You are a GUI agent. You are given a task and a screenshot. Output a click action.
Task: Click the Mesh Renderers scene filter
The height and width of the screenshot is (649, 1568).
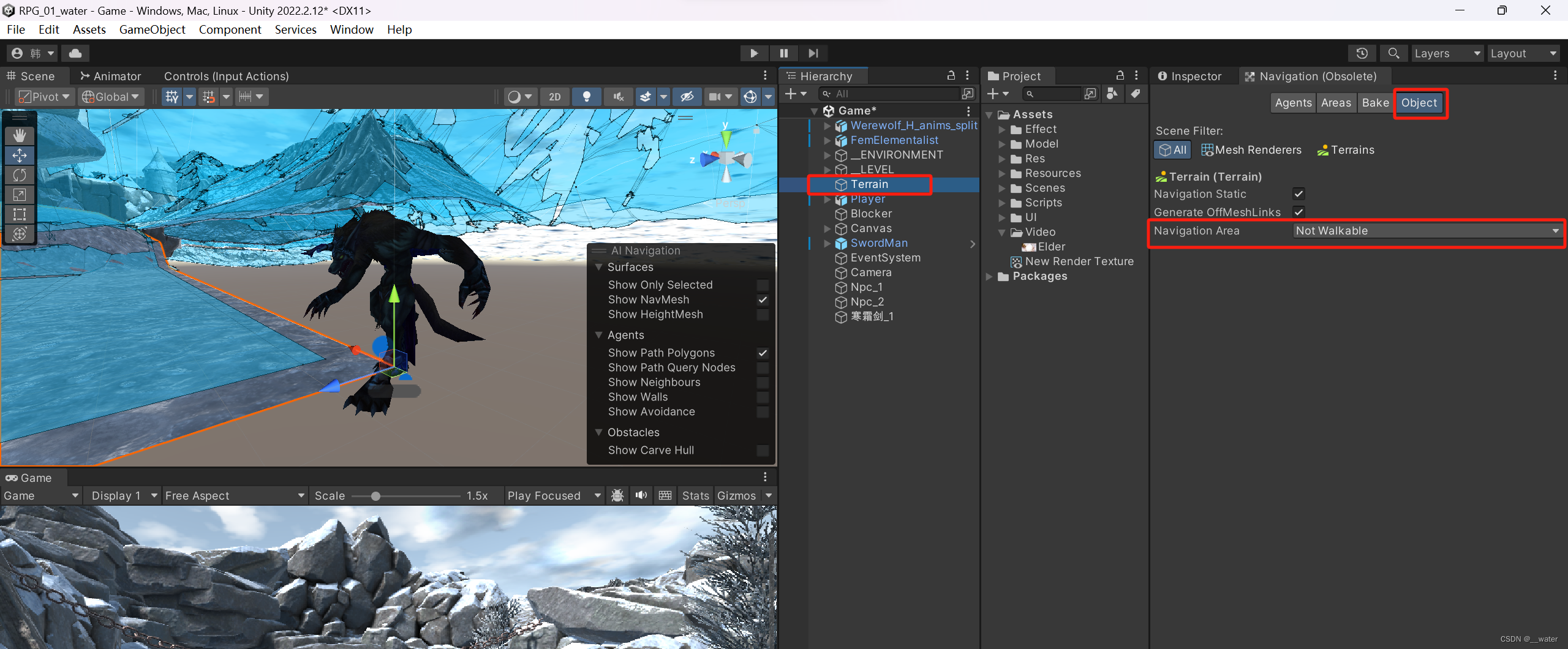coord(1251,149)
